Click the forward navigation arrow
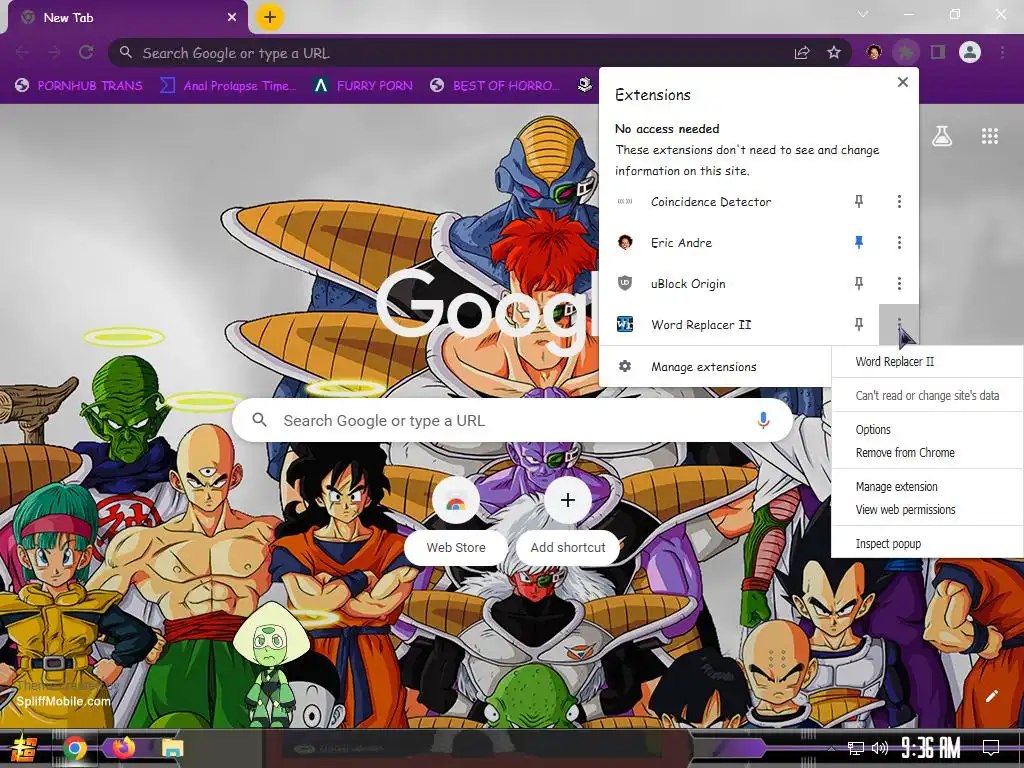This screenshot has height=768, width=1024. point(54,53)
